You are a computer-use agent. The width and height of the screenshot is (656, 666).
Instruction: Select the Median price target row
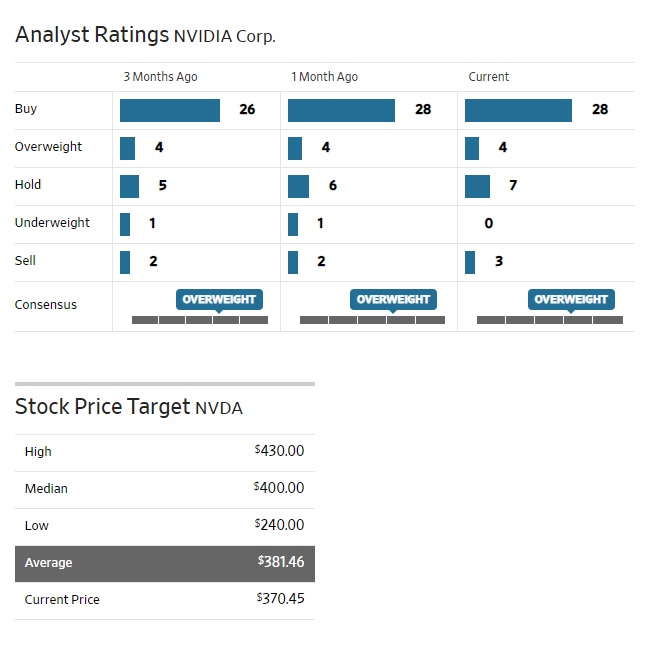coord(165,489)
